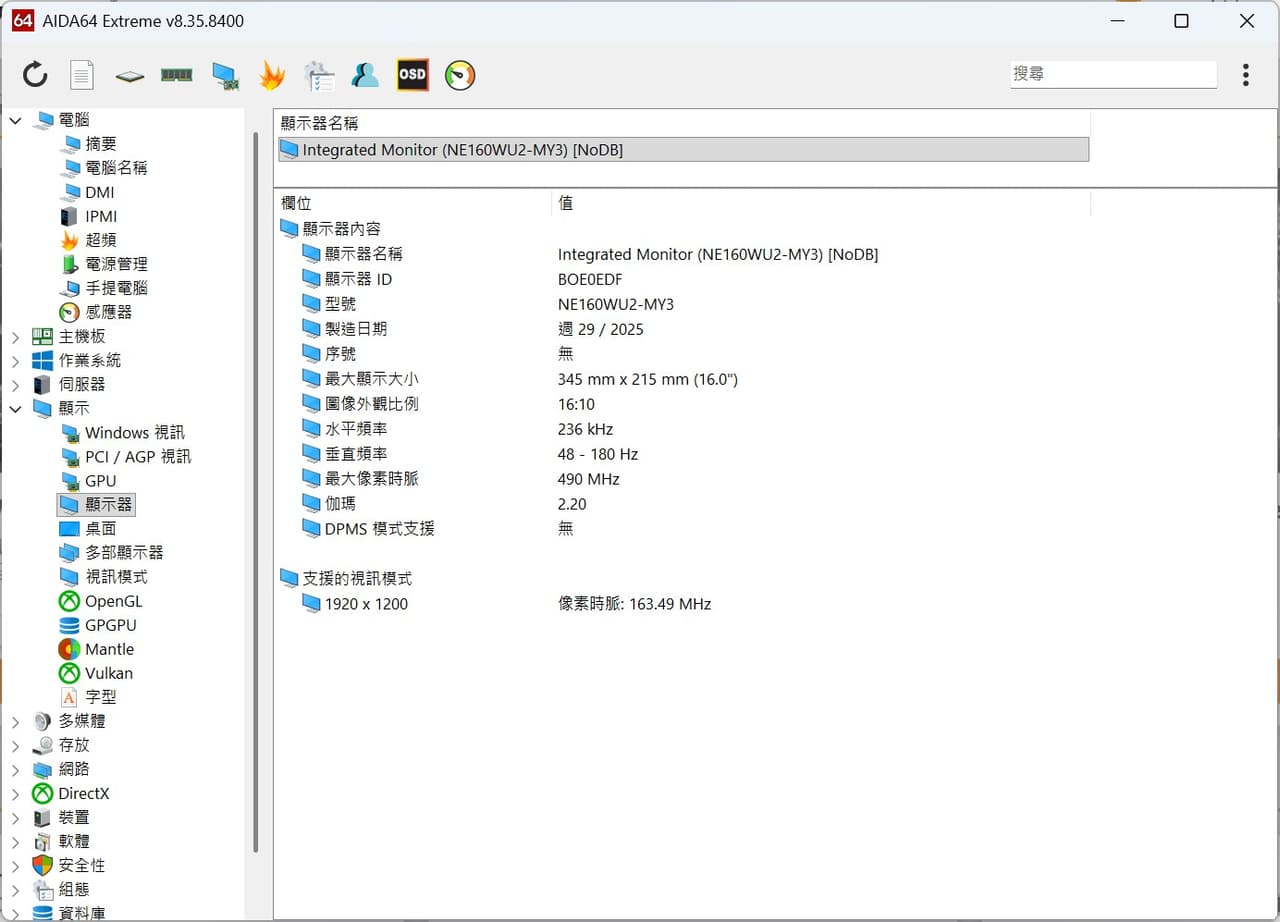The width and height of the screenshot is (1280, 922).
Task: Select the 資料庫 tree item
Action: tap(82, 913)
